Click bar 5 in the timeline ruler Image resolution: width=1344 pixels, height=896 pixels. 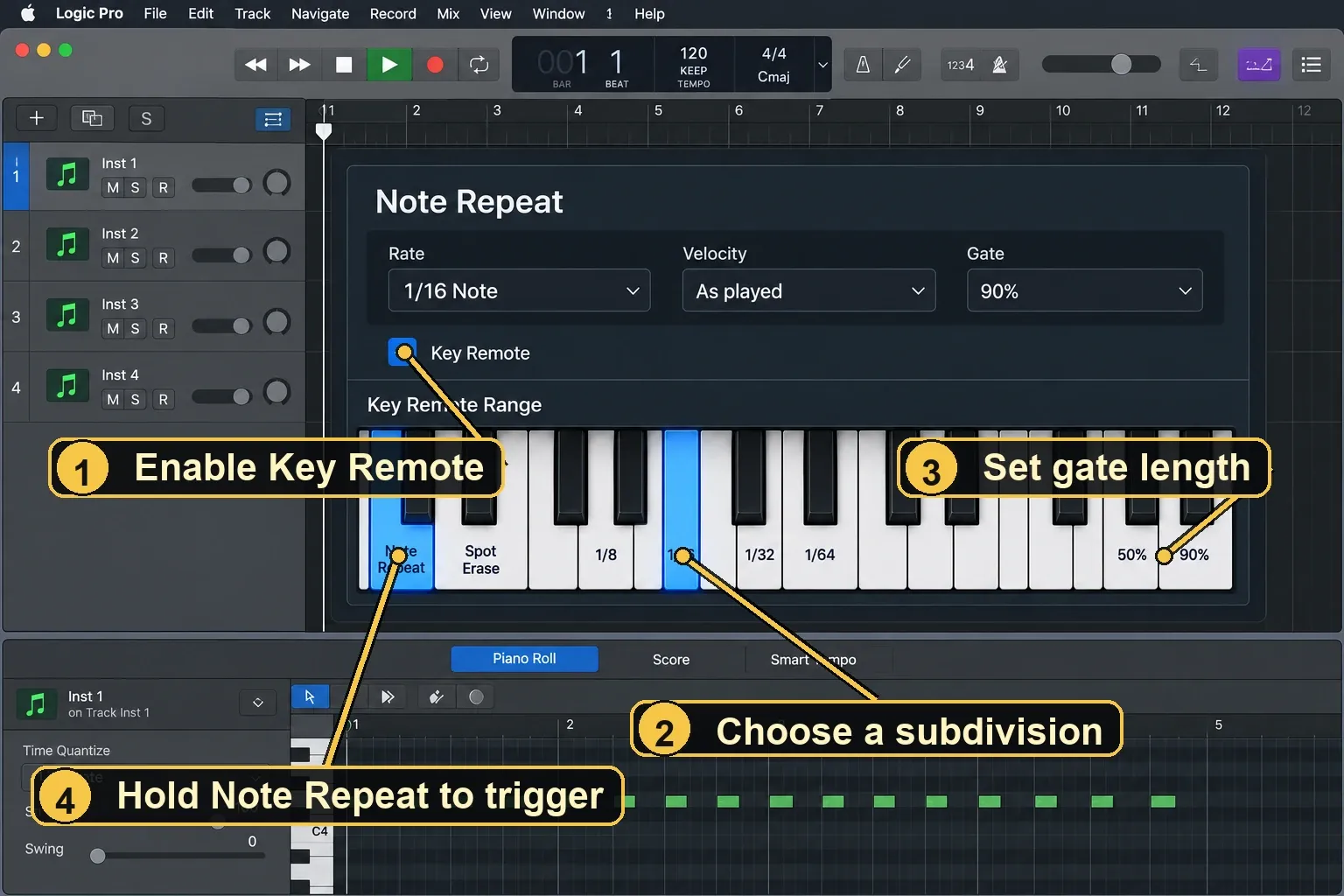pos(658,111)
